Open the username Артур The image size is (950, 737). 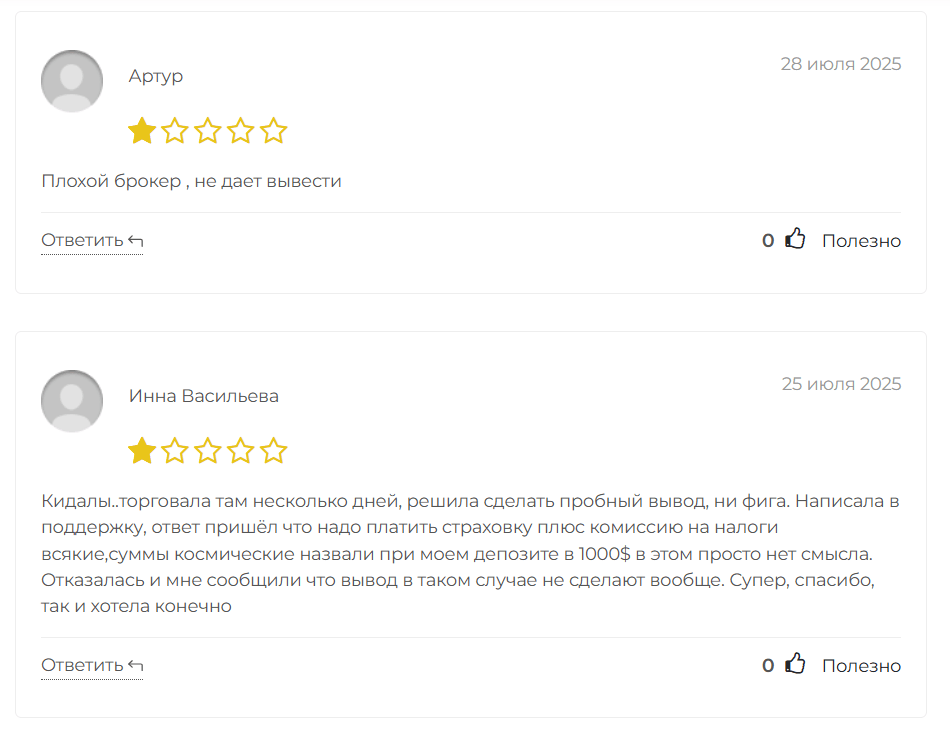[156, 76]
